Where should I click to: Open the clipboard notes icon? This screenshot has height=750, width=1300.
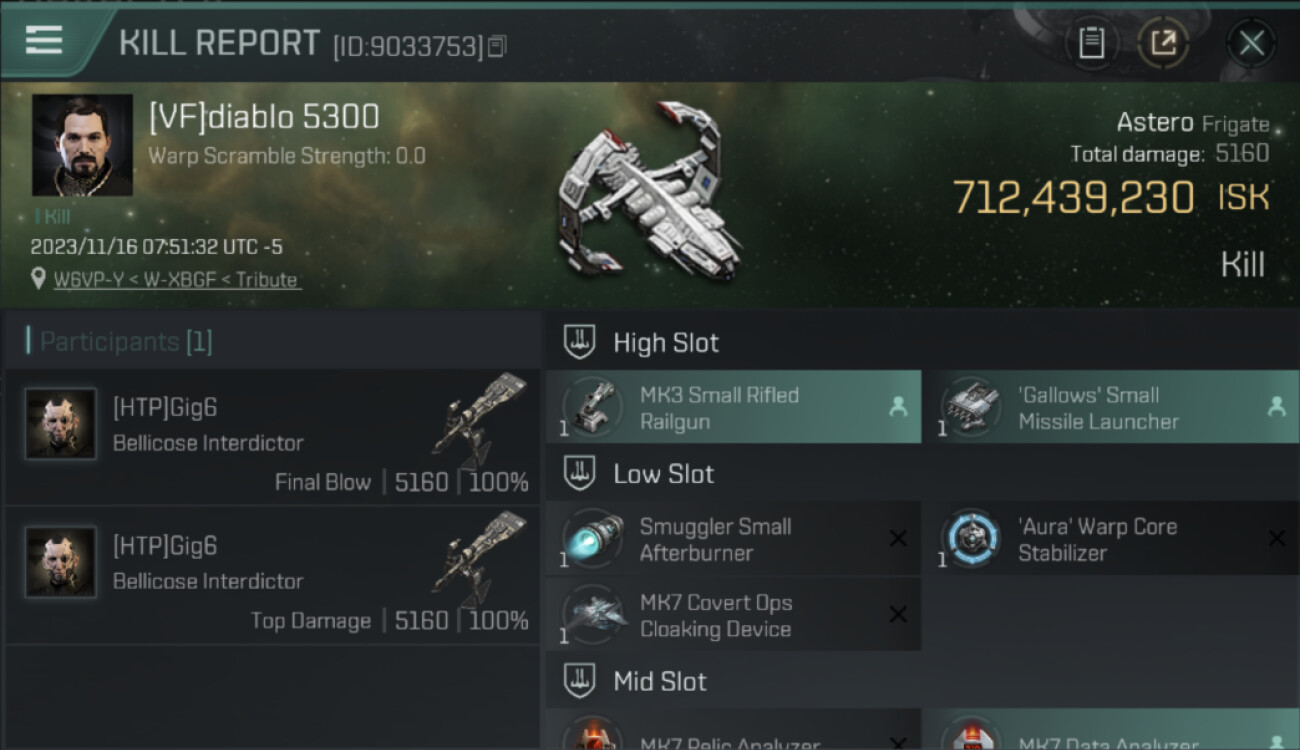(1091, 43)
